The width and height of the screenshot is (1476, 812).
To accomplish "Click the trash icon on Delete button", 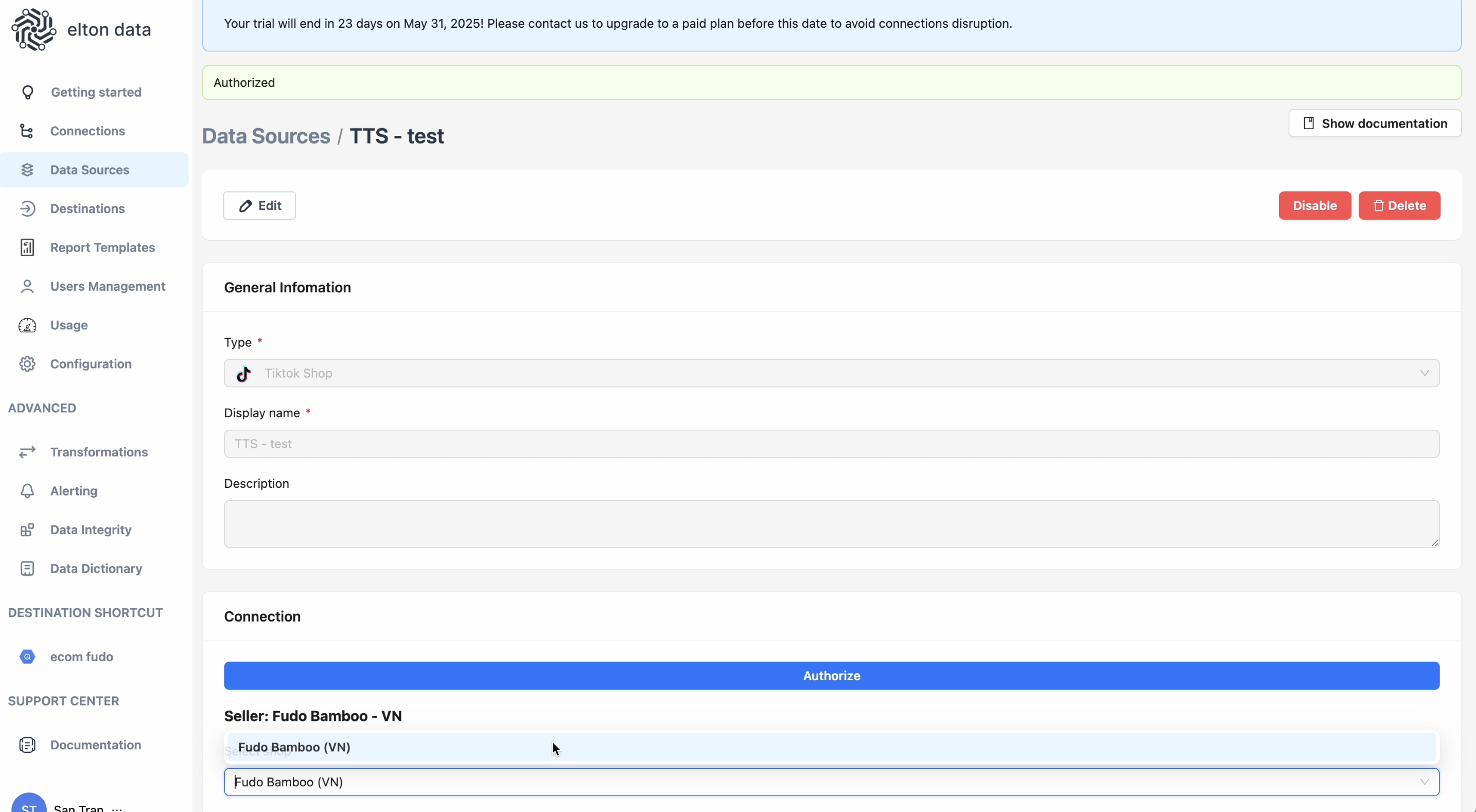I will 1379,206.
